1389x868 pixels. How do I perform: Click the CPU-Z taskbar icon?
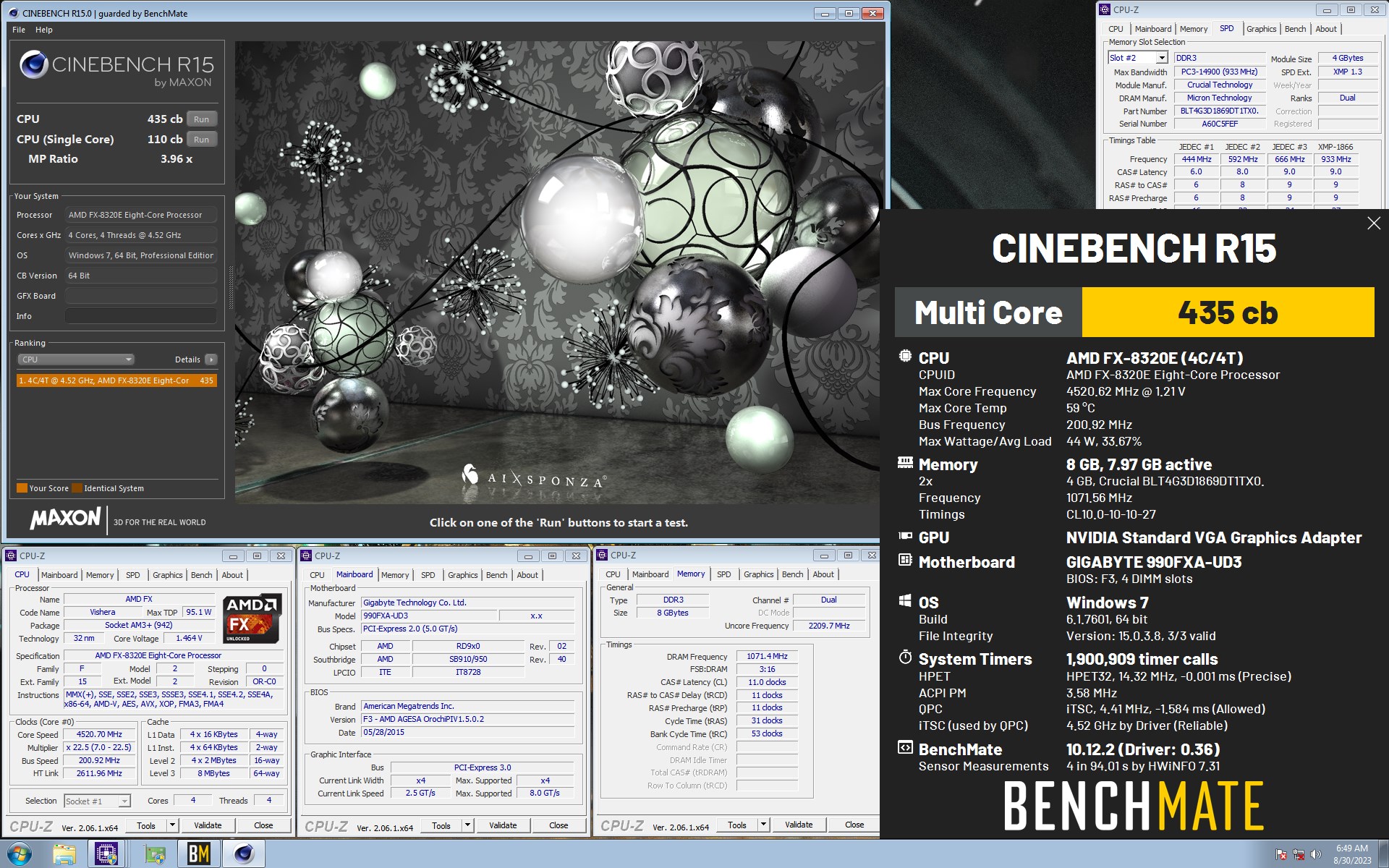click(x=107, y=854)
